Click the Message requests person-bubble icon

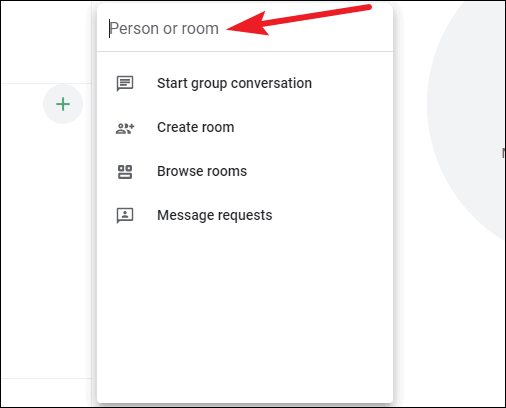coord(125,216)
